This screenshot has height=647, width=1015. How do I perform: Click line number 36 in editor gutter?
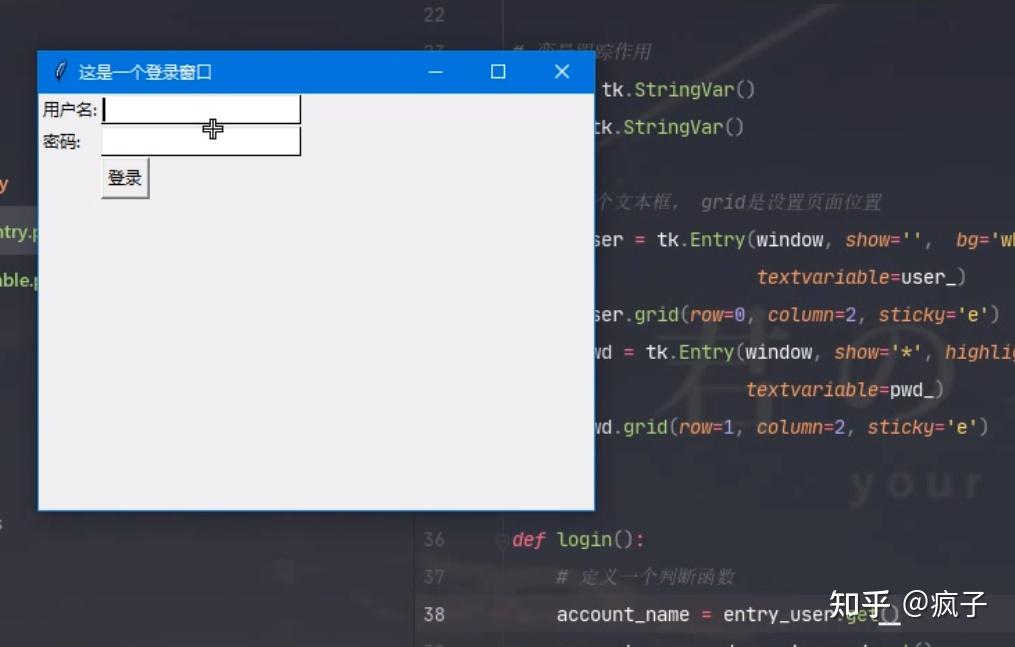click(x=434, y=540)
